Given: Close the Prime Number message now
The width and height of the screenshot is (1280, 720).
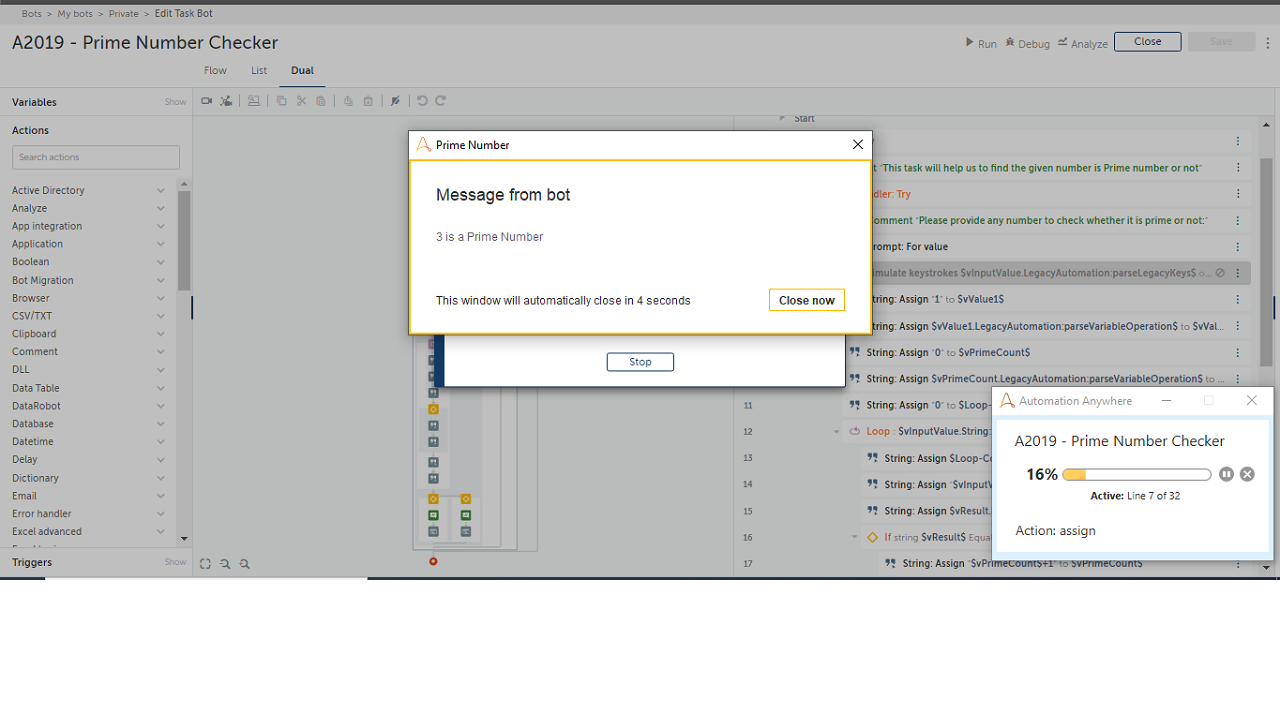Looking at the screenshot, I should point(806,300).
